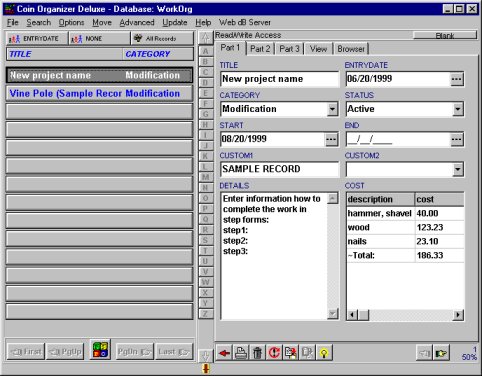Click the ENTRYDATE sort button
Image resolution: width=482 pixels, height=376 pixels.
37,39
